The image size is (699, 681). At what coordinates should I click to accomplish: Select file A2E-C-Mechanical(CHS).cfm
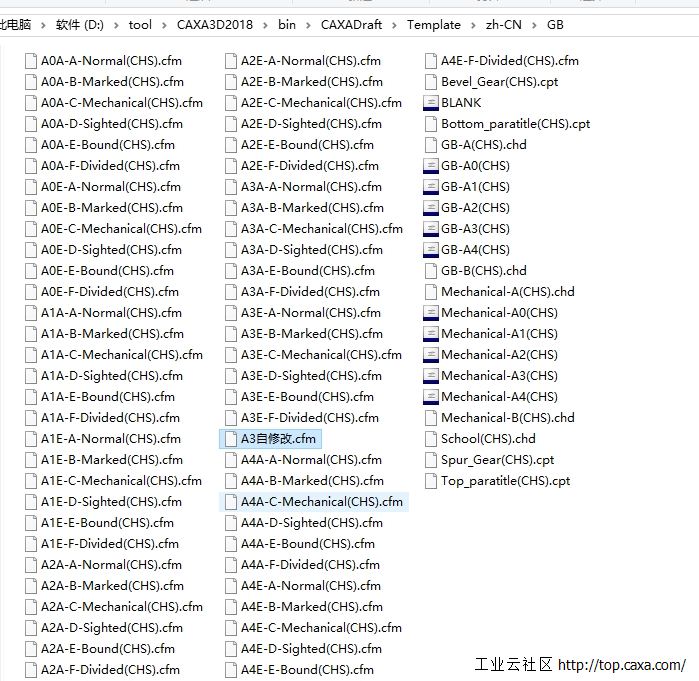point(313,103)
